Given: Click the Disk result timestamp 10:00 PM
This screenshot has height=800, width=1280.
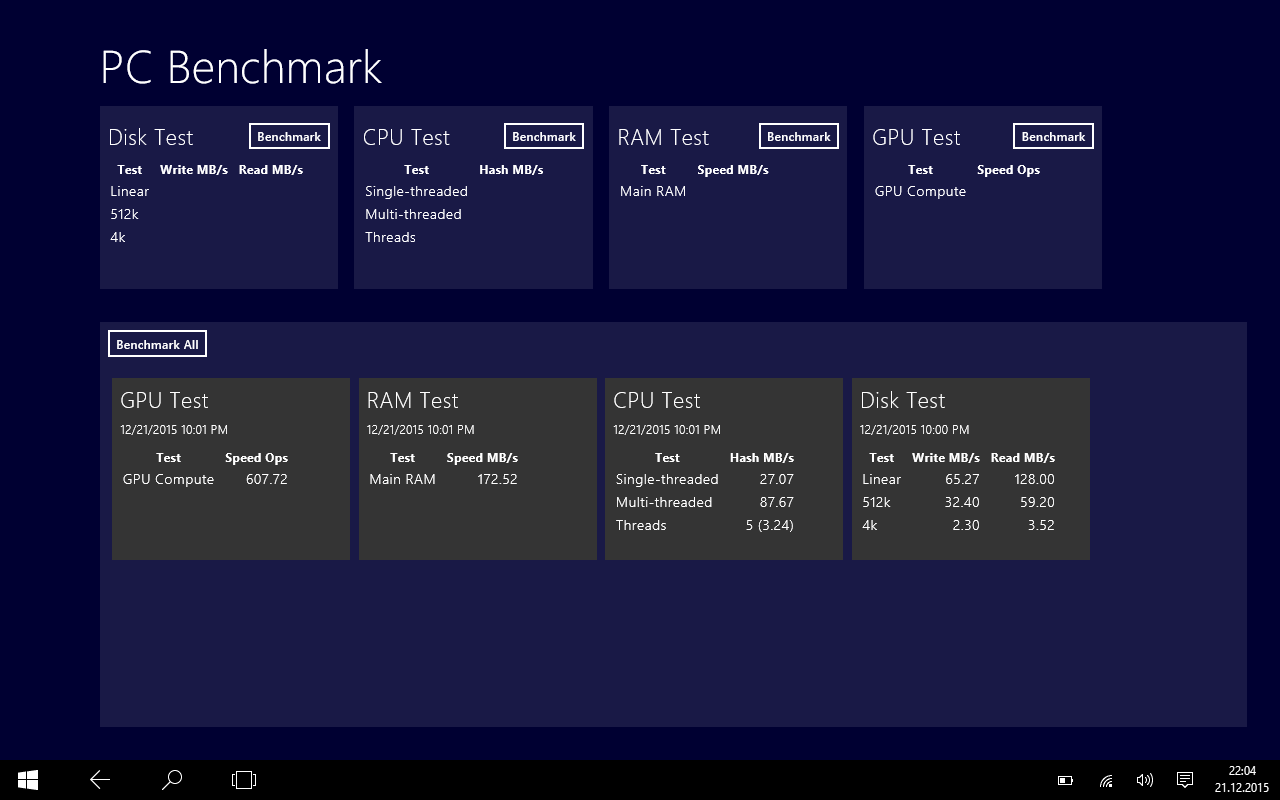Looking at the screenshot, I should (x=914, y=430).
